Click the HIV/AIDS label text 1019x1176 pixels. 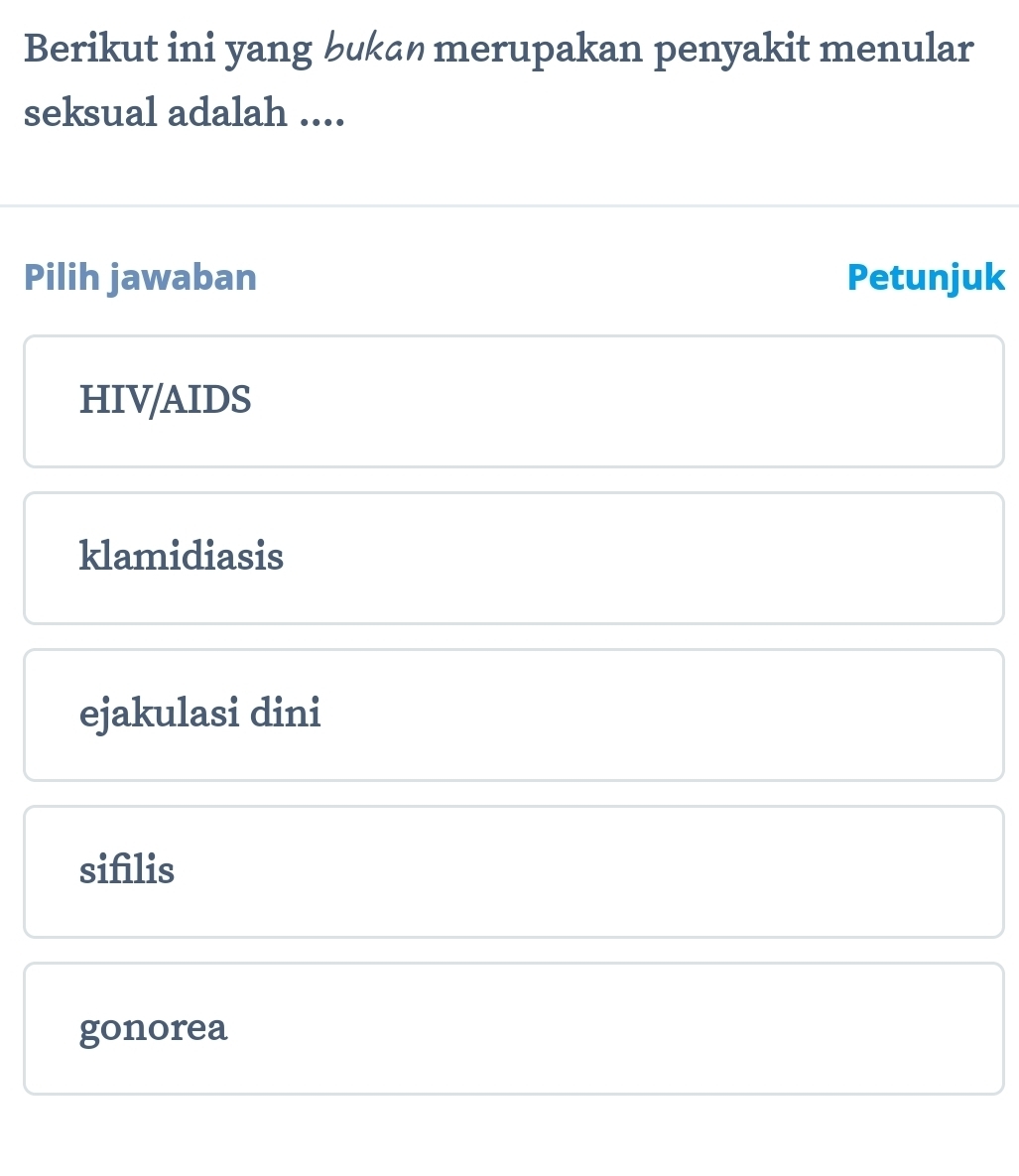point(166,401)
